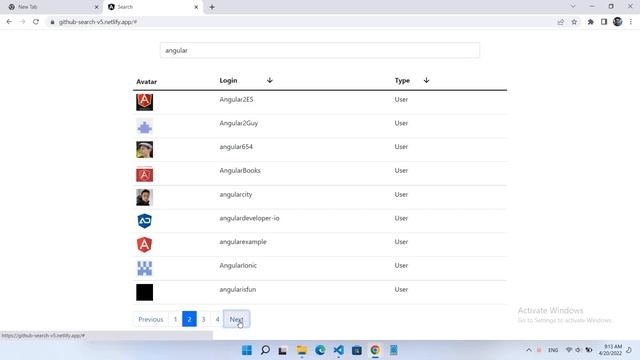The width and height of the screenshot is (640, 360).
Task: Close the New Tab tab
Action: (x=97, y=7)
